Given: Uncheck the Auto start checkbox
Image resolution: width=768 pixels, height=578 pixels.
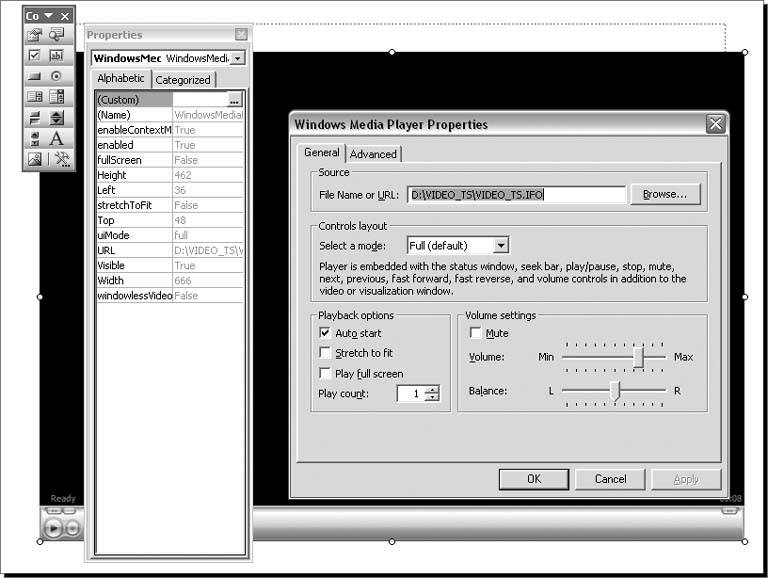Looking at the screenshot, I should coord(324,333).
